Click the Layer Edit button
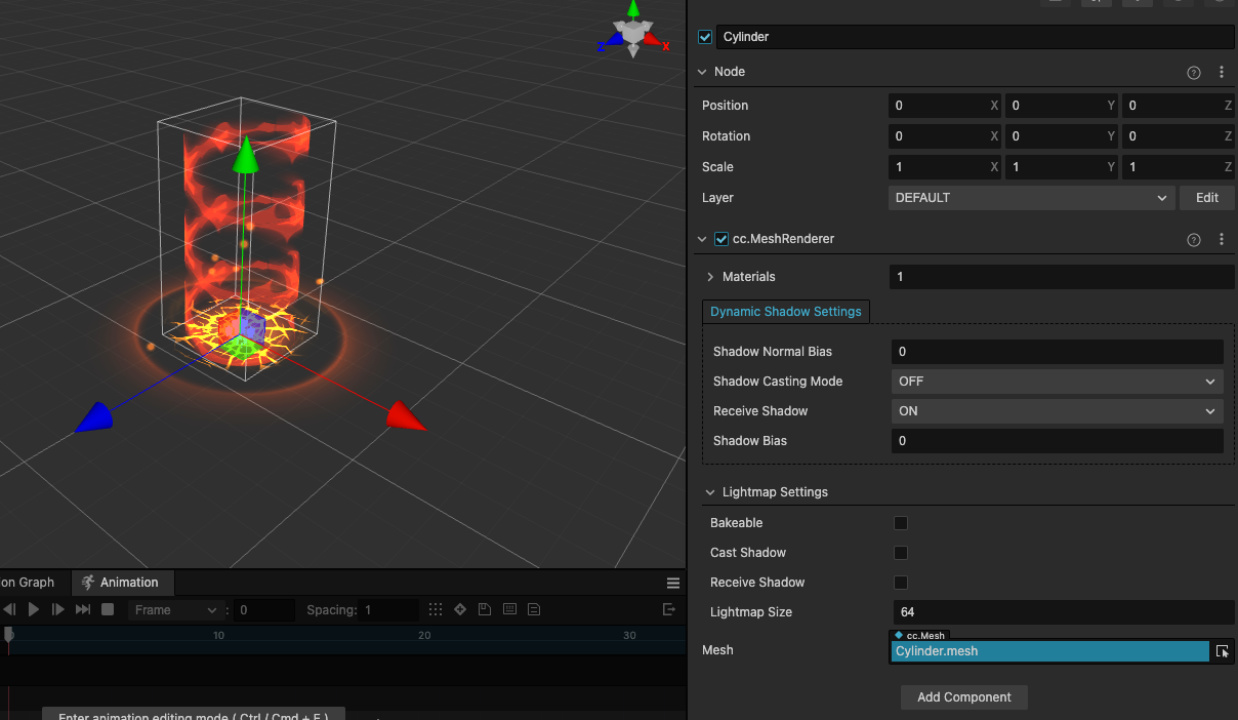The width and height of the screenshot is (1238, 720). [1207, 198]
